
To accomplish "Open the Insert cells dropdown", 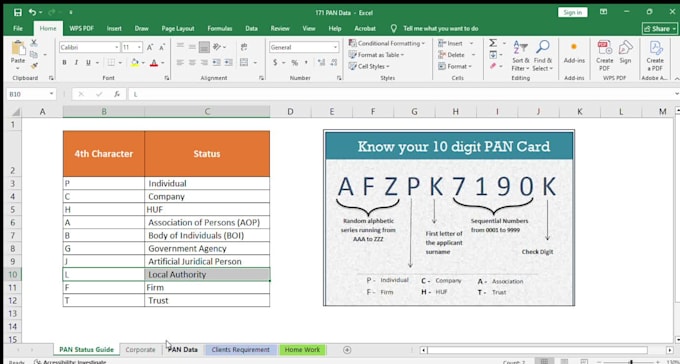I will 471,43.
